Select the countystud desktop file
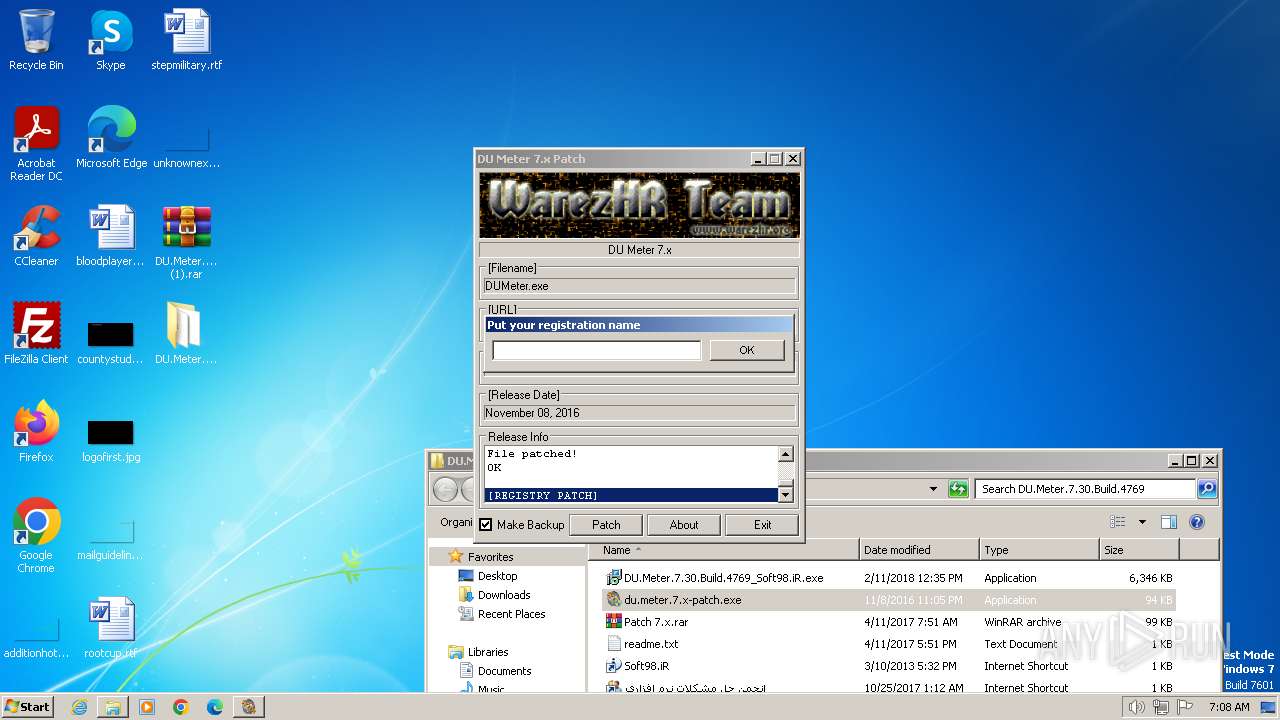Image resolution: width=1280 pixels, height=720 pixels. pyautogui.click(x=110, y=340)
